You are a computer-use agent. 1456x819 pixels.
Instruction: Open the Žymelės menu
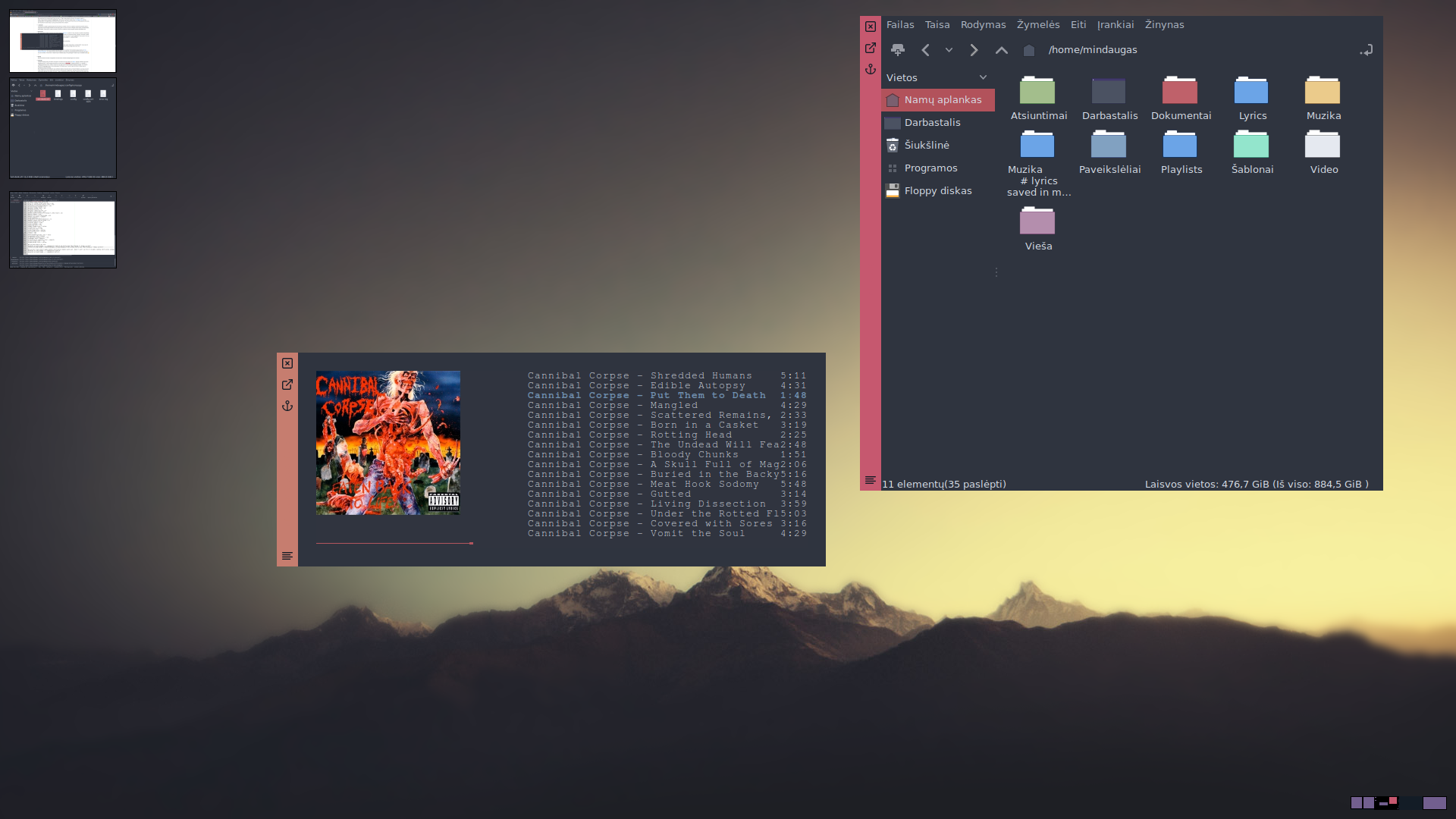[1038, 25]
